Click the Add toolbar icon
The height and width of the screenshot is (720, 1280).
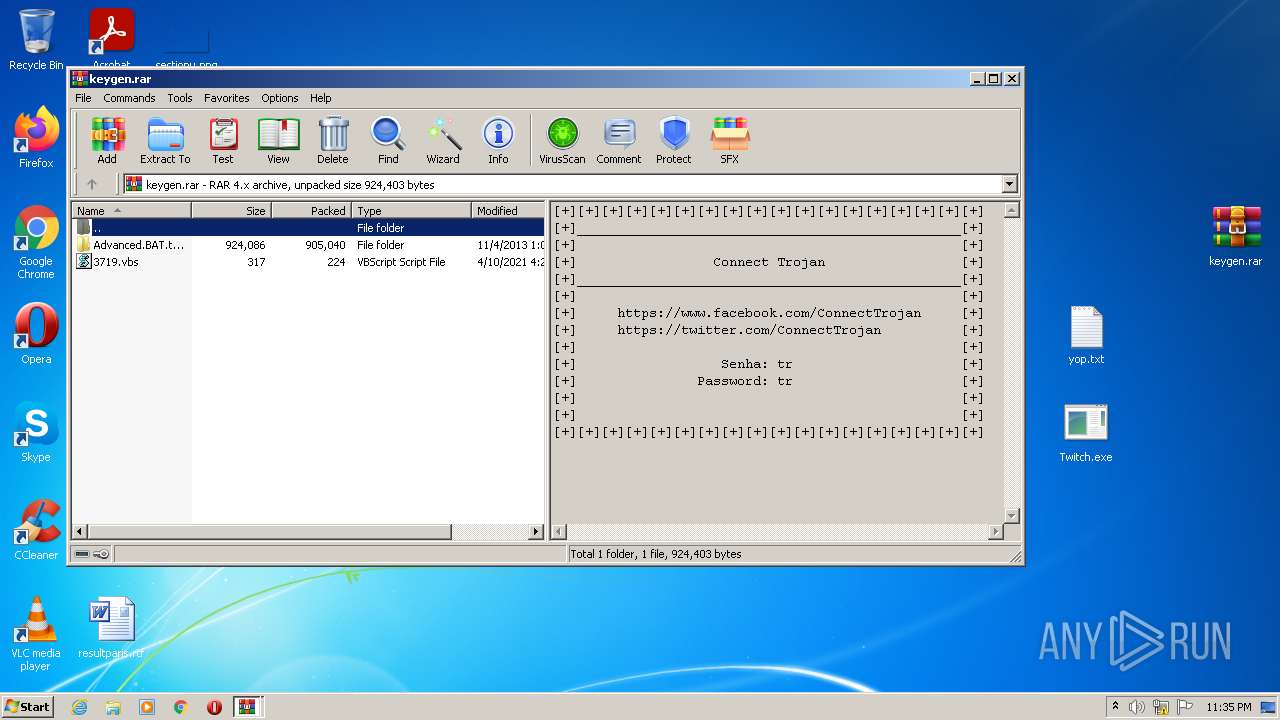click(x=107, y=140)
